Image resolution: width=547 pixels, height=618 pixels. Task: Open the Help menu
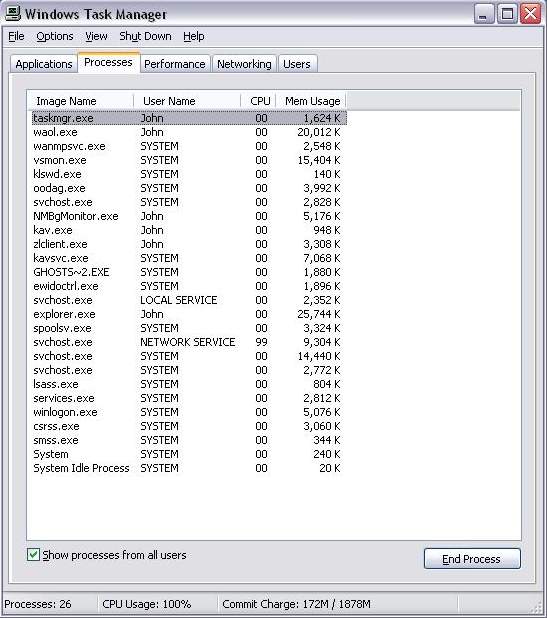tap(193, 36)
